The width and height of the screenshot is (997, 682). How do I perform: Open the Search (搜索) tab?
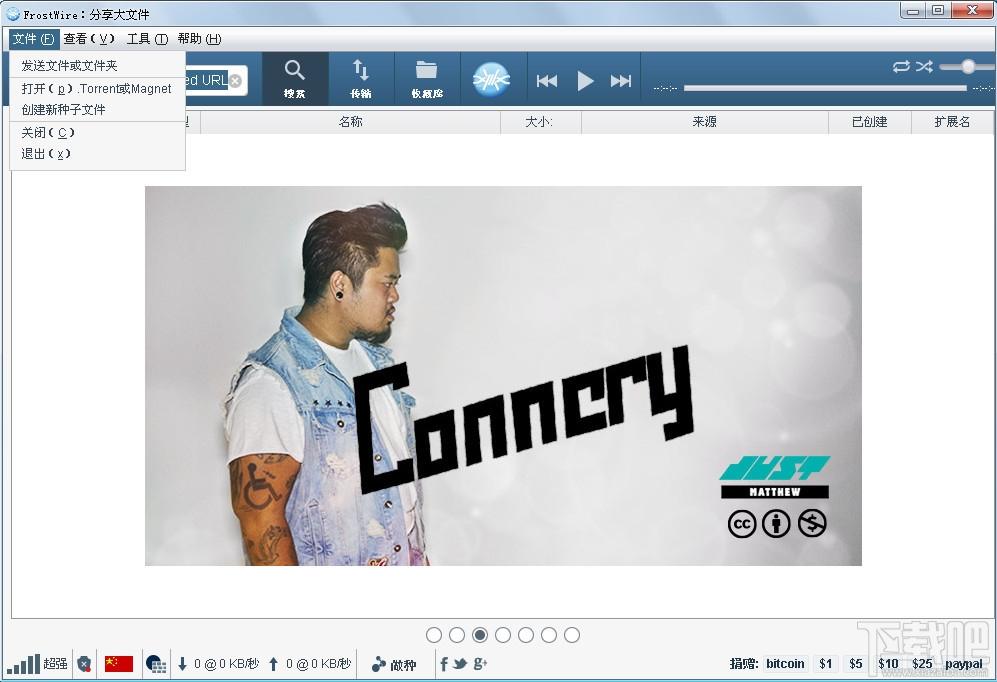point(295,79)
